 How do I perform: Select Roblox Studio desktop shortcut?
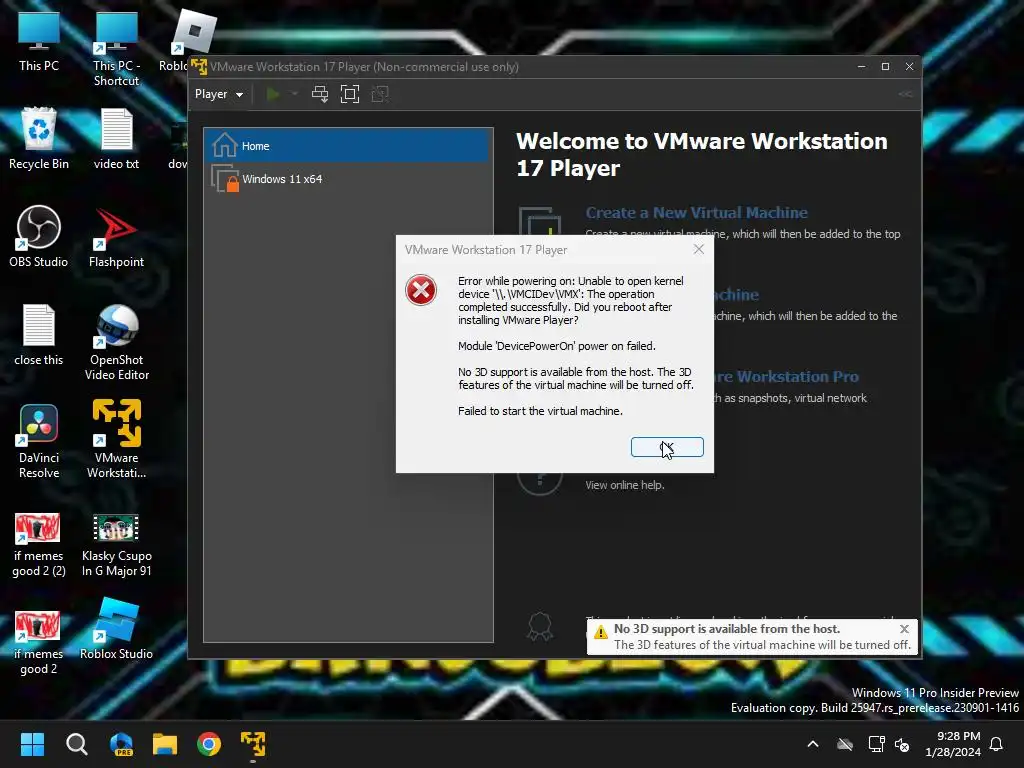(116, 628)
